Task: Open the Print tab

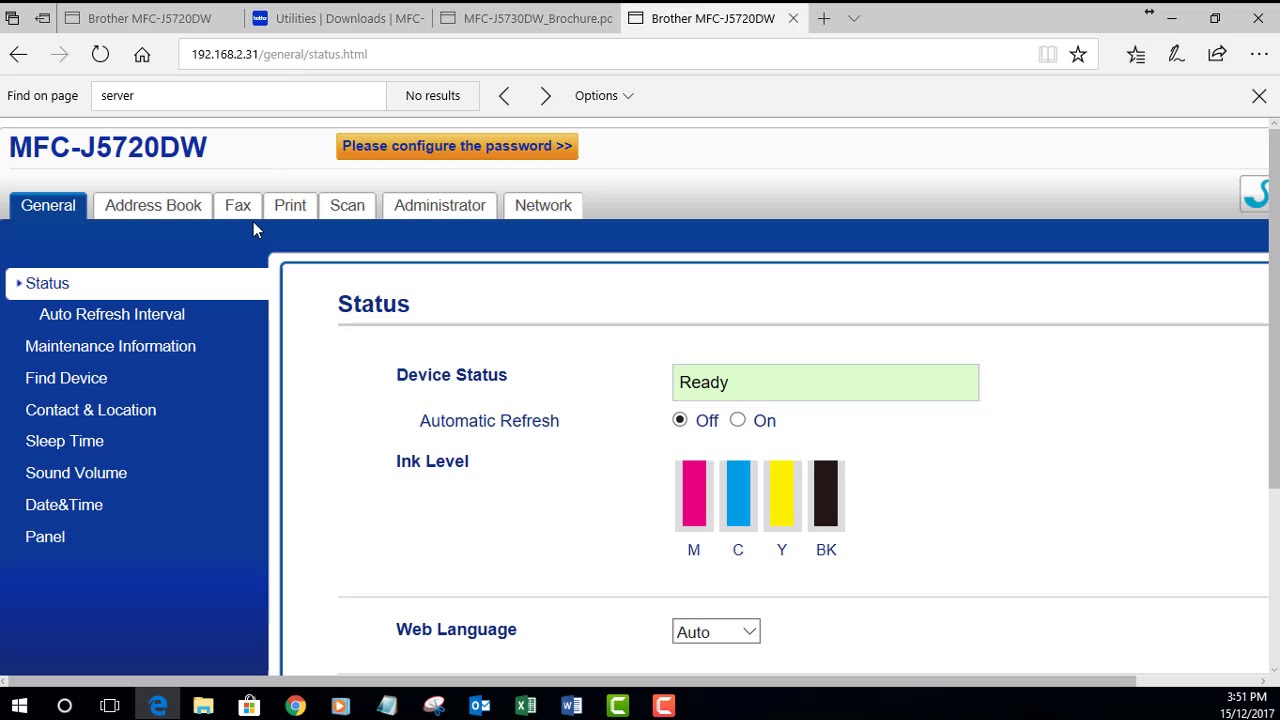Action: 290,205
